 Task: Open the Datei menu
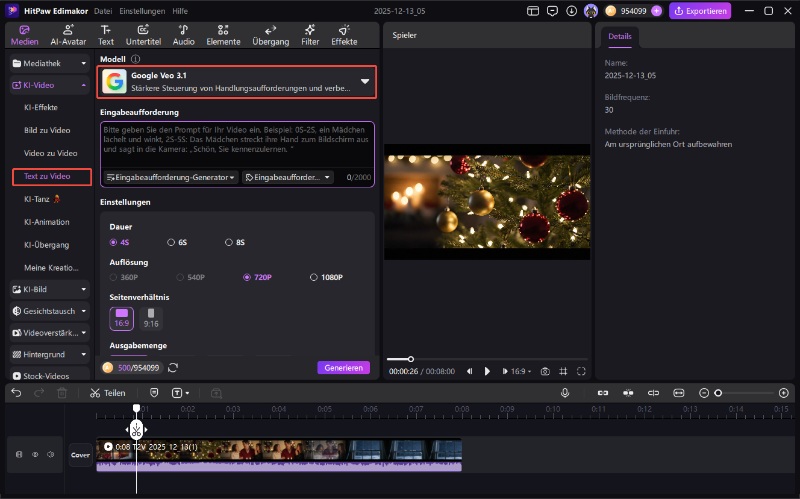click(103, 11)
